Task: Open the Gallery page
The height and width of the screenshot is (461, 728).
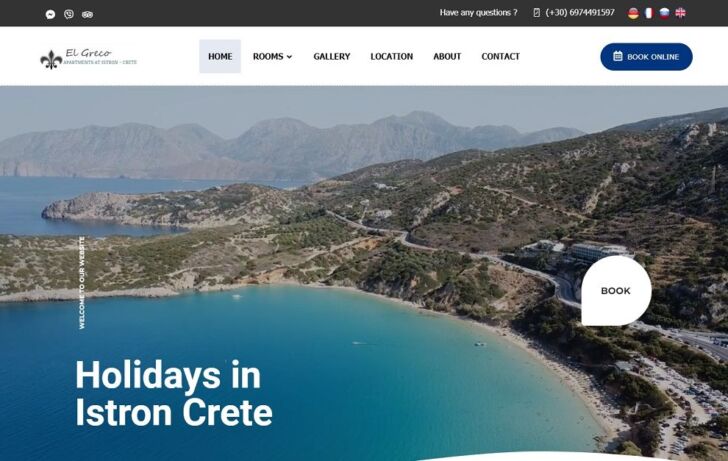Action: click(x=332, y=56)
